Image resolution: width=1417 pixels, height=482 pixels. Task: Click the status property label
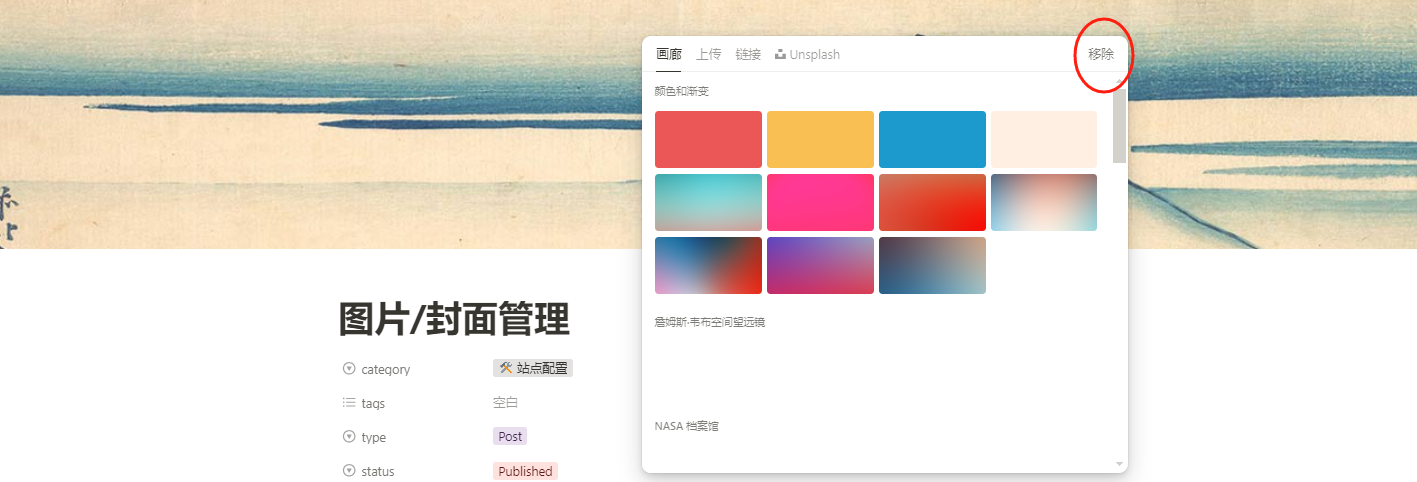(x=378, y=471)
